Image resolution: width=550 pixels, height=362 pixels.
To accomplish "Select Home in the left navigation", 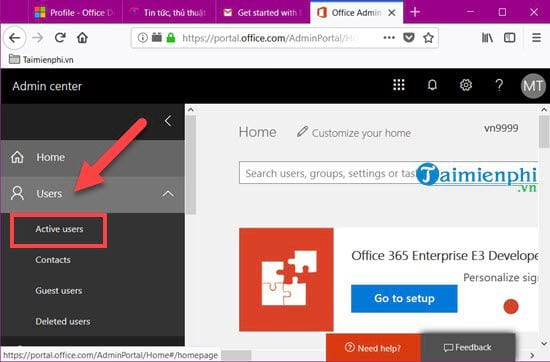I will pos(93,157).
